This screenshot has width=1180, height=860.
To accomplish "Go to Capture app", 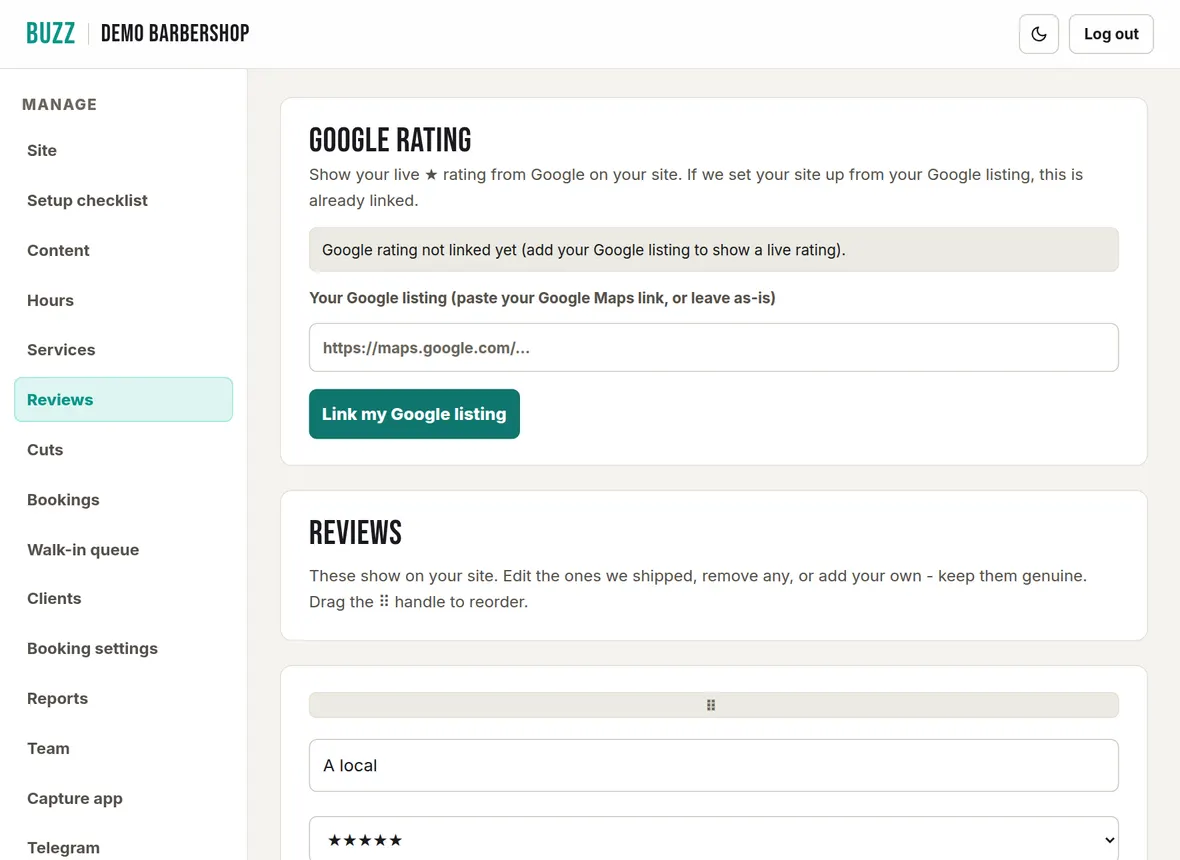I will (x=123, y=798).
